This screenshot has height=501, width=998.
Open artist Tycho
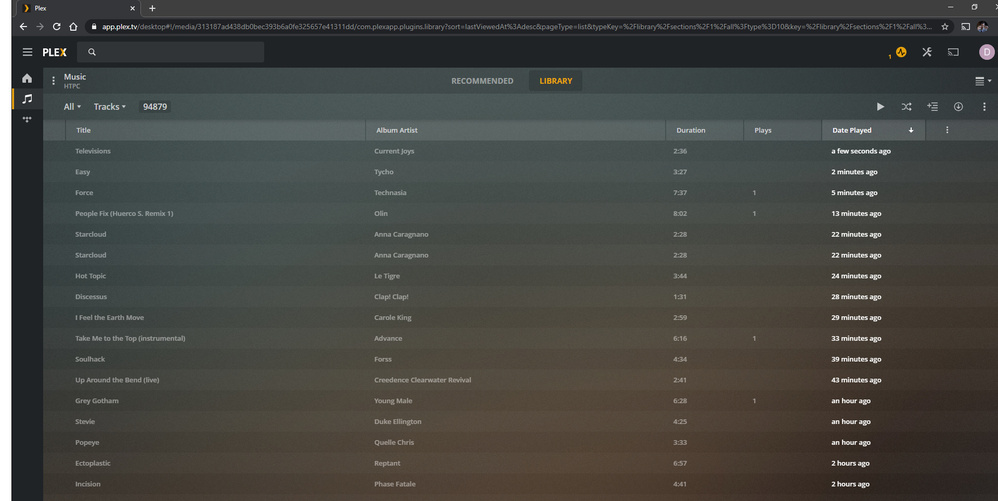(384, 172)
